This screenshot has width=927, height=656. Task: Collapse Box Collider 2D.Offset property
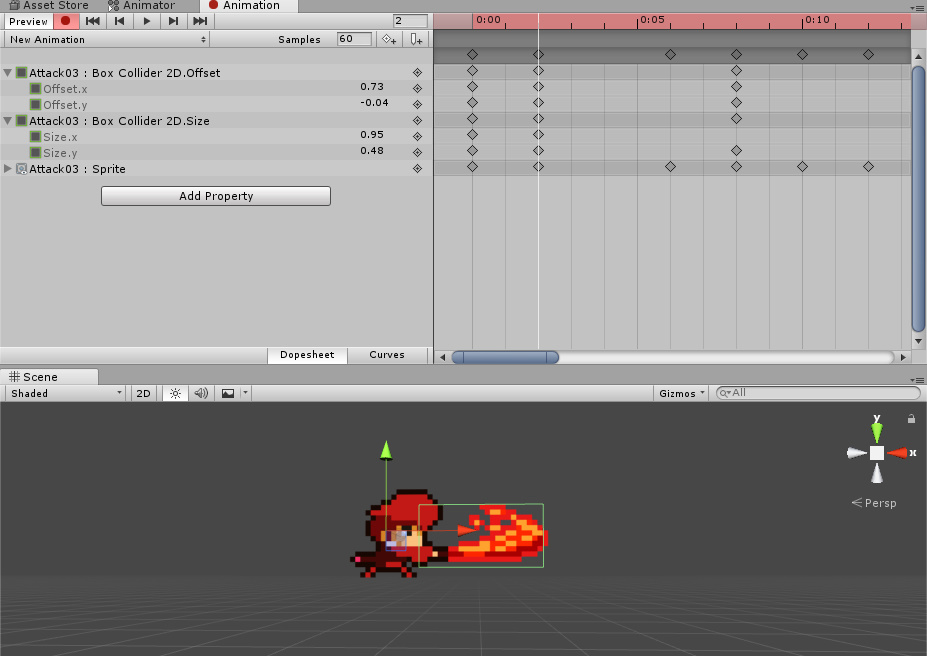tap(8, 73)
